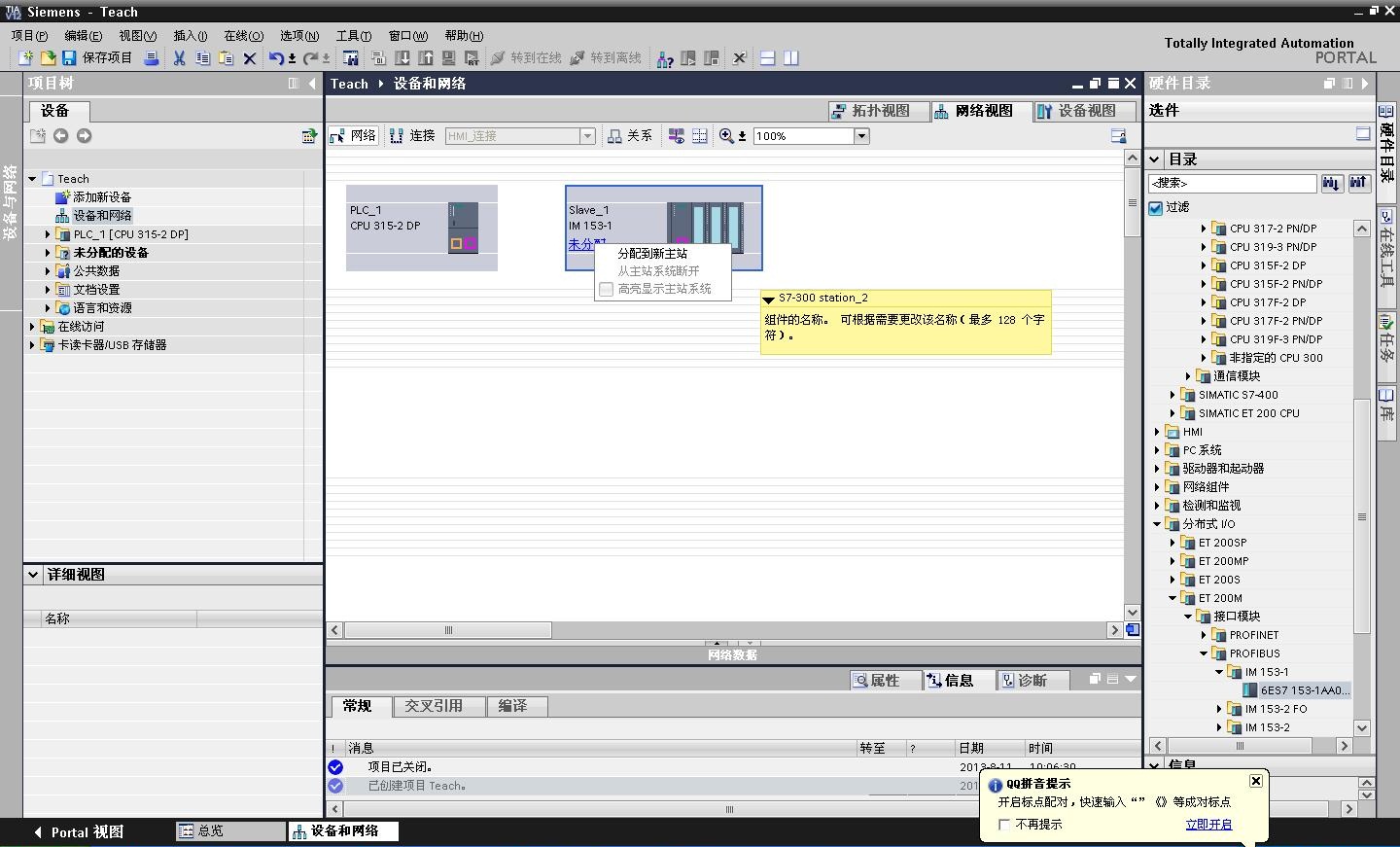Select 6ES7 153-1AA0 catalog item
1400x847 pixels.
(1297, 690)
